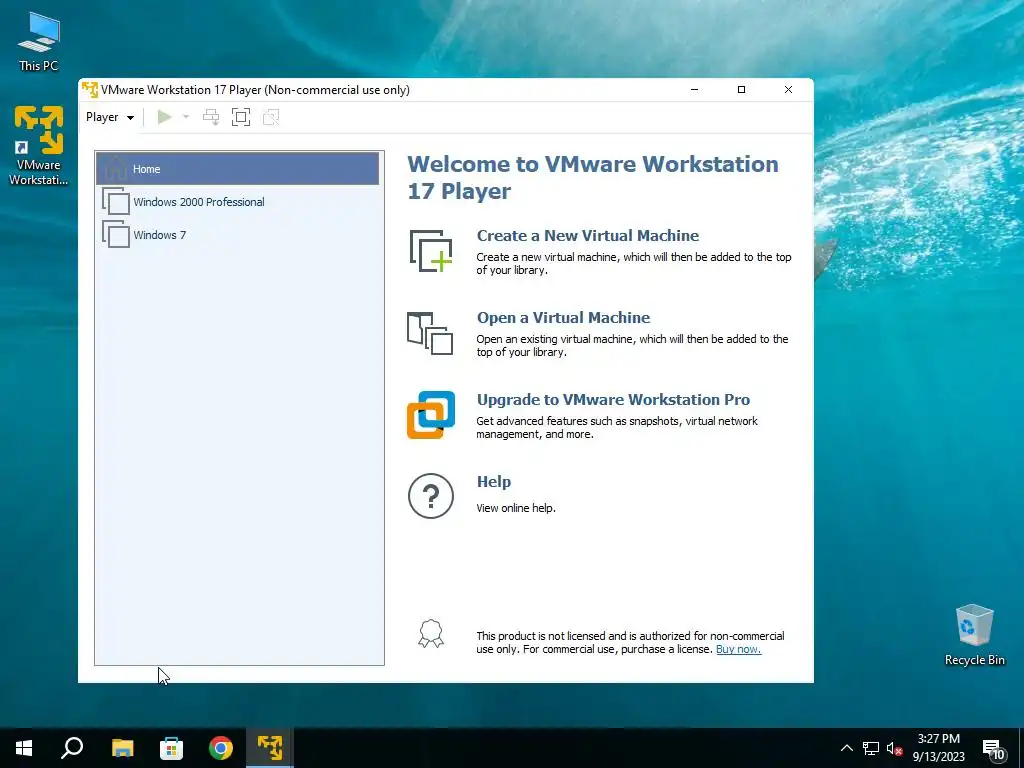Select the Windows 7 virtual machine

point(237,234)
